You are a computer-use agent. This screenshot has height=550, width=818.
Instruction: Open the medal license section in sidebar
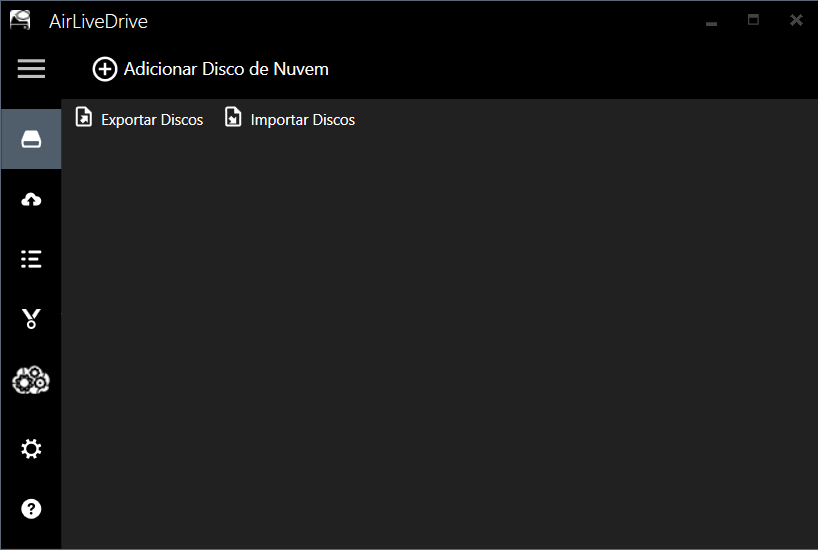(31, 319)
